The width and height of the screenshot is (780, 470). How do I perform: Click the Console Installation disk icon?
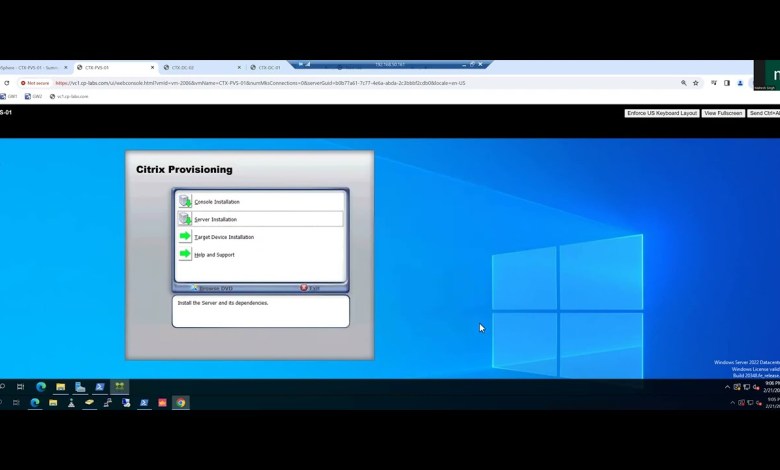point(185,201)
